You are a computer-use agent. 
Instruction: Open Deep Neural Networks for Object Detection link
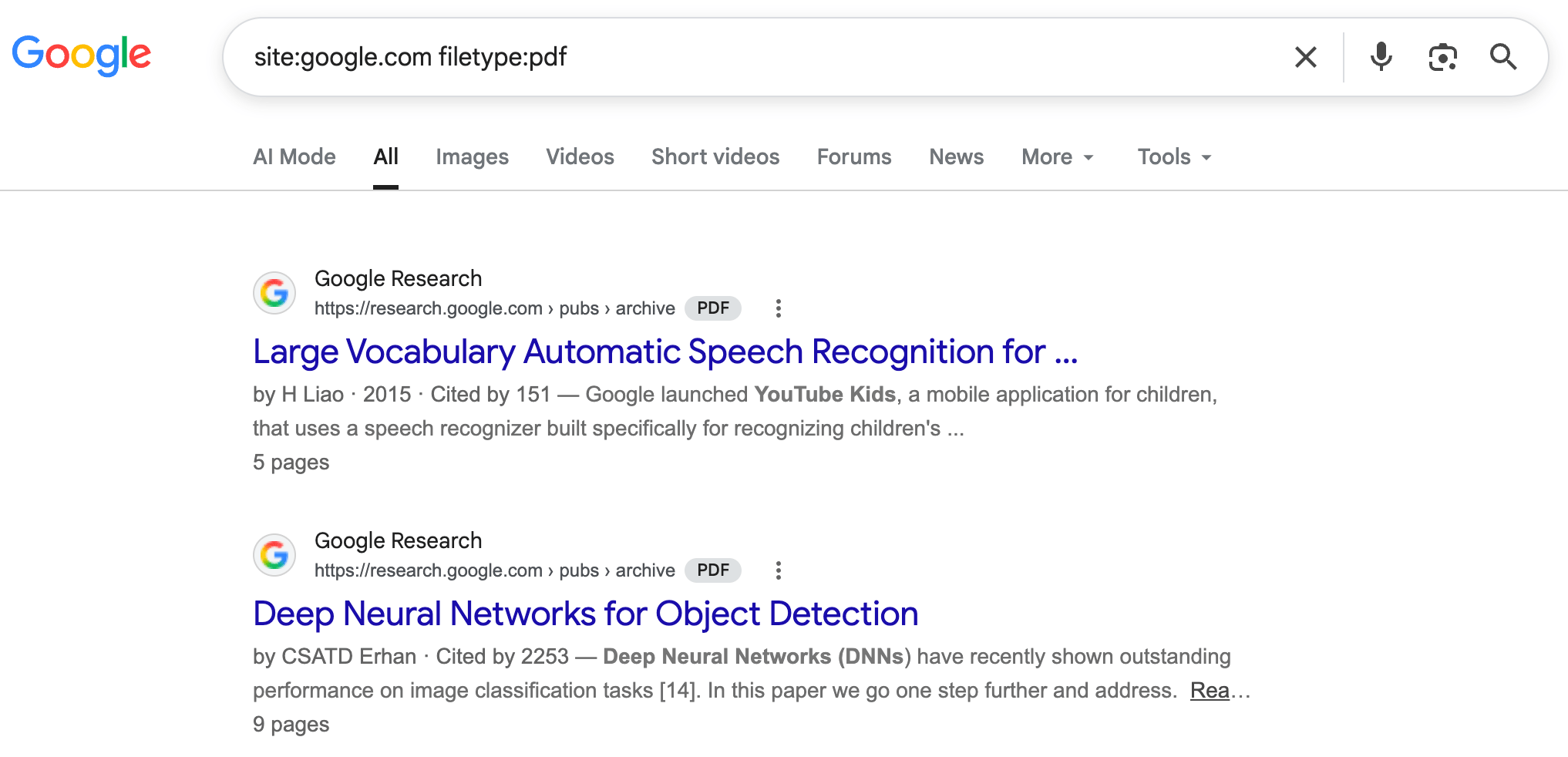586,614
